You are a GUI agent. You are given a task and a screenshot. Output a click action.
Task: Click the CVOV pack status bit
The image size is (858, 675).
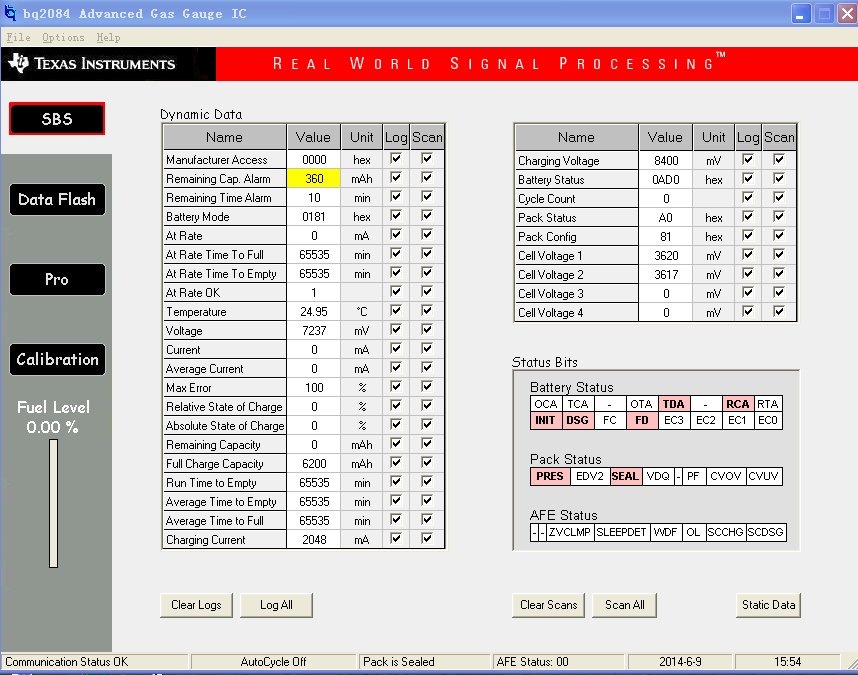[726, 476]
